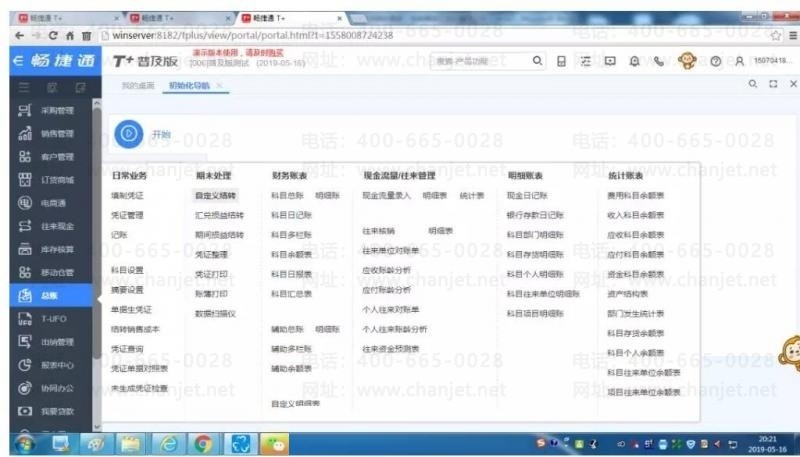Screen dimensions: 800x457
Task: Click the phone support icon in header
Action: tap(659, 61)
